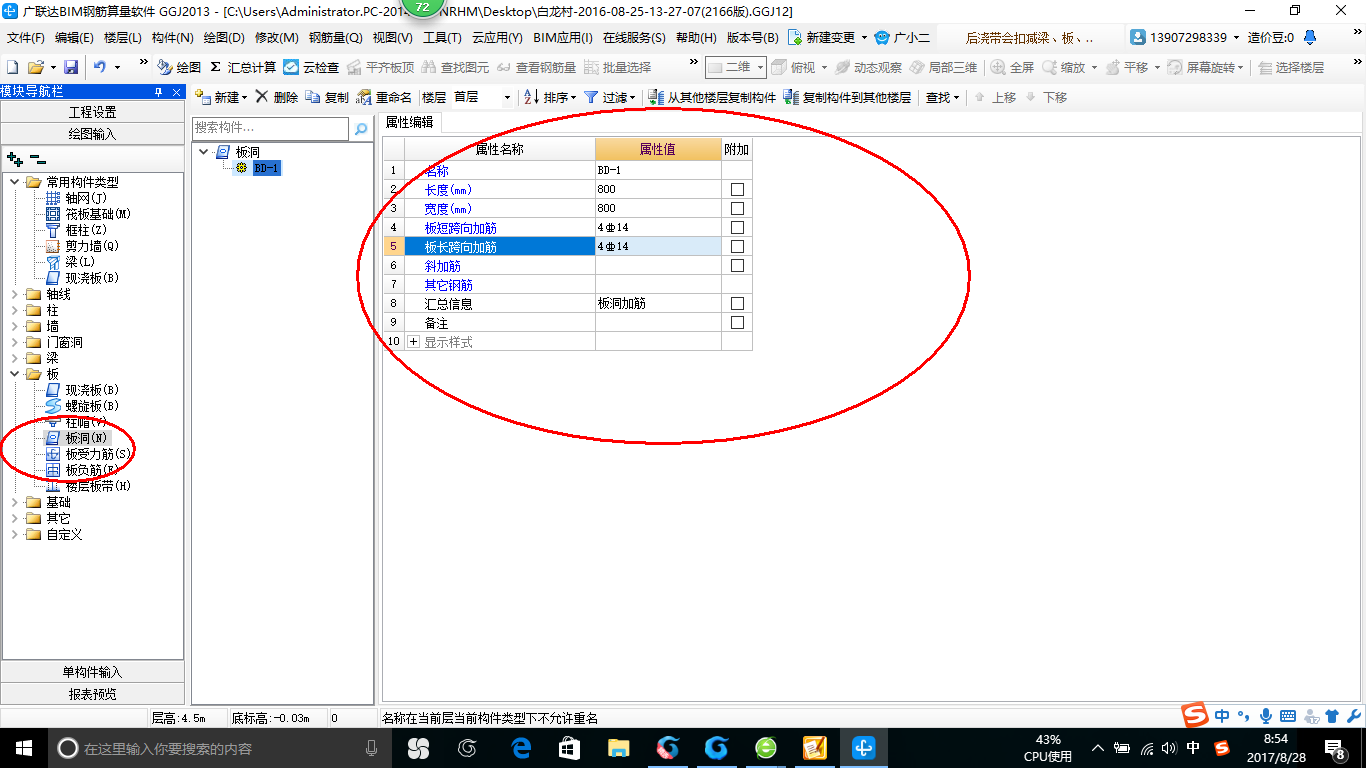Expand the 显示样式 property row
This screenshot has width=1366, height=768.
pyautogui.click(x=413, y=342)
